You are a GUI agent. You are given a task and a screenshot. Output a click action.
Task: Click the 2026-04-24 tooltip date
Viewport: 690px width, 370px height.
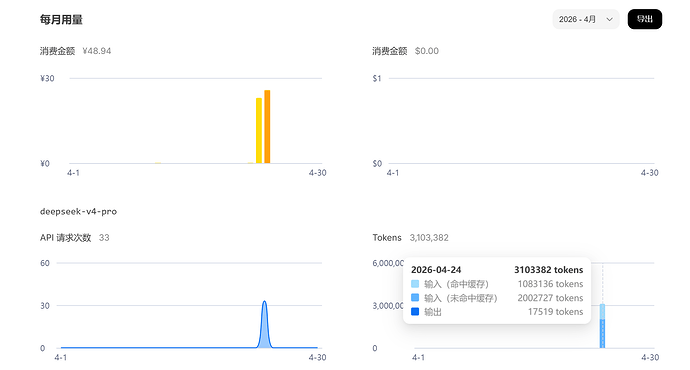[436, 270]
